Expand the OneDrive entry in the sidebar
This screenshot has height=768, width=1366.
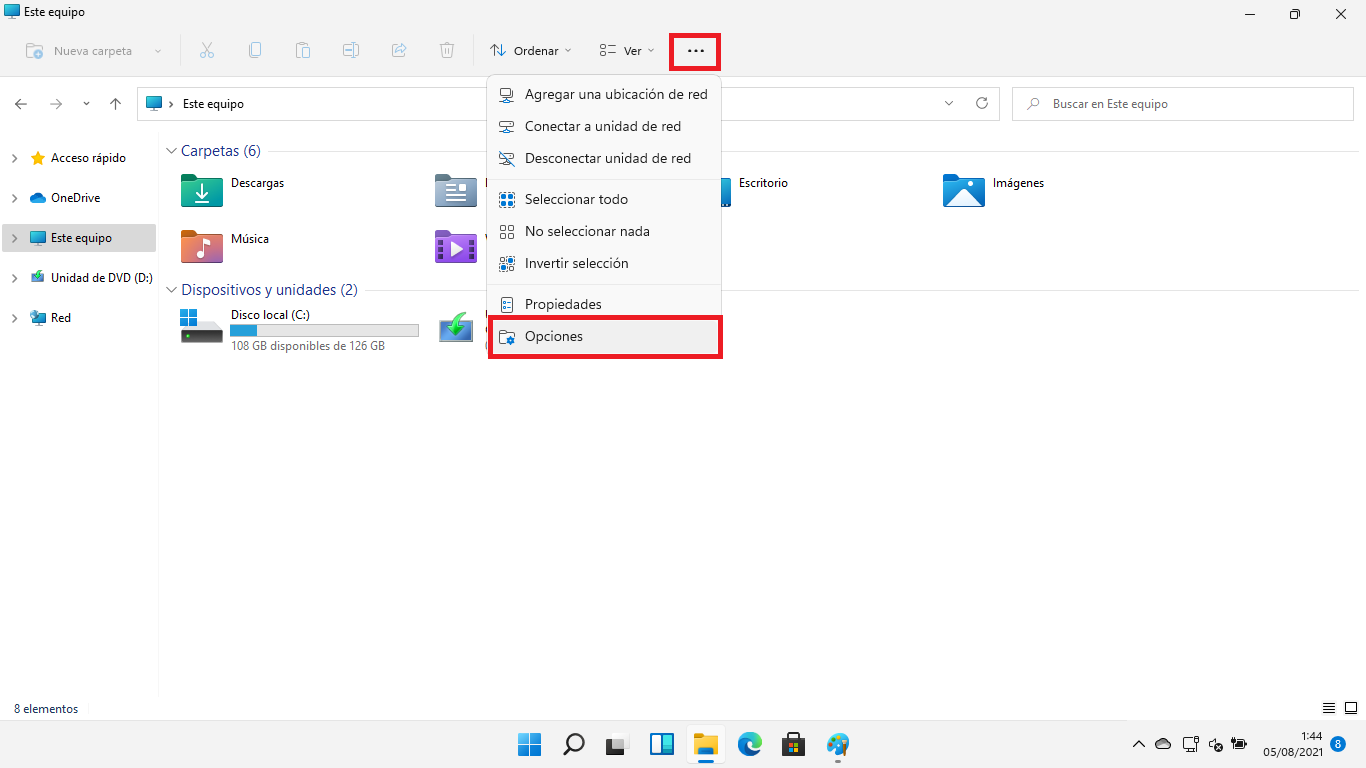pos(15,197)
